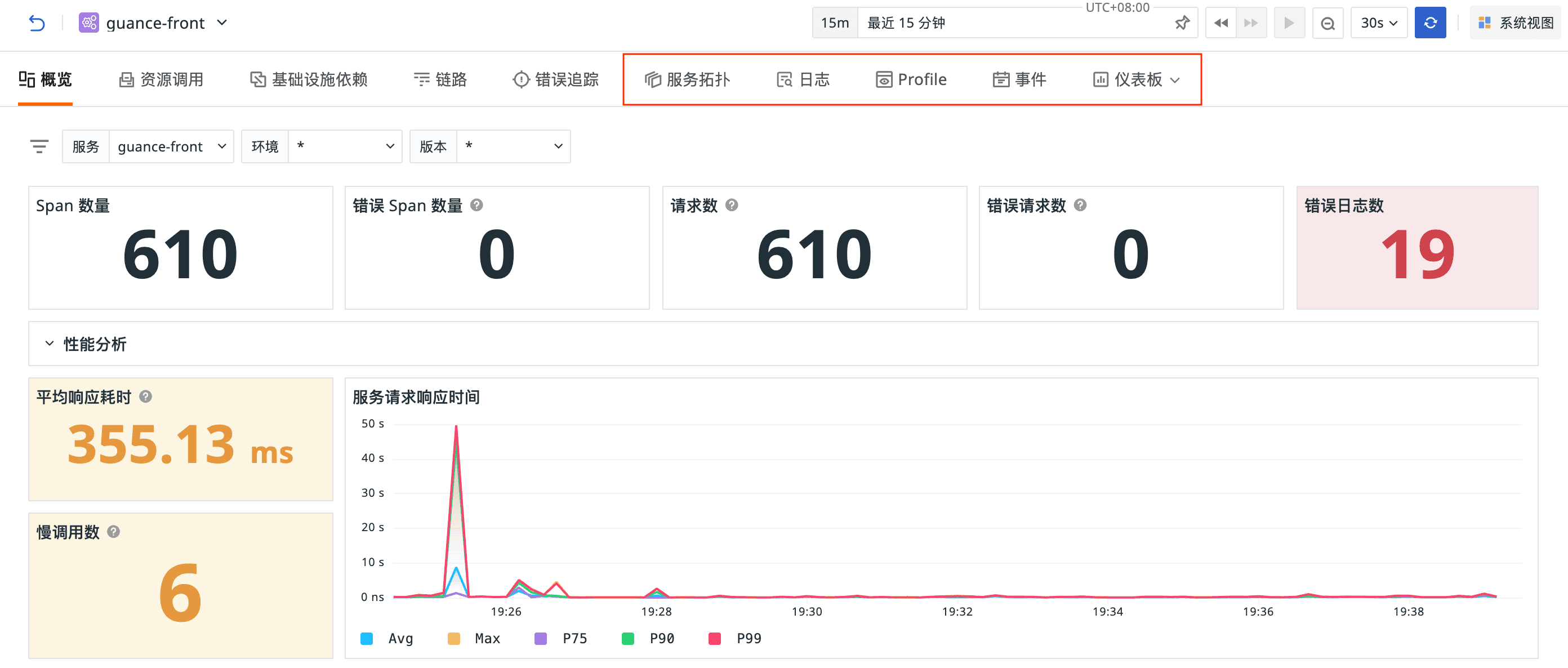Collapse the 性能分析 section
The width and height of the screenshot is (1568, 668).
[50, 344]
